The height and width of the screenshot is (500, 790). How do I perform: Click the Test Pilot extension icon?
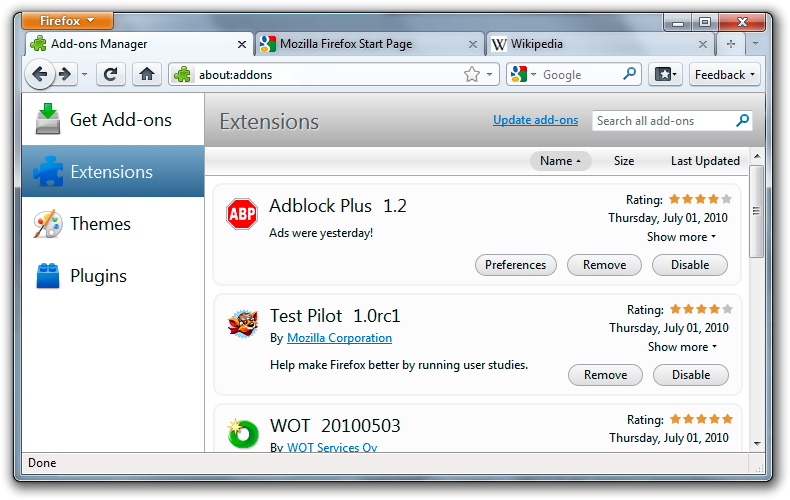click(243, 323)
